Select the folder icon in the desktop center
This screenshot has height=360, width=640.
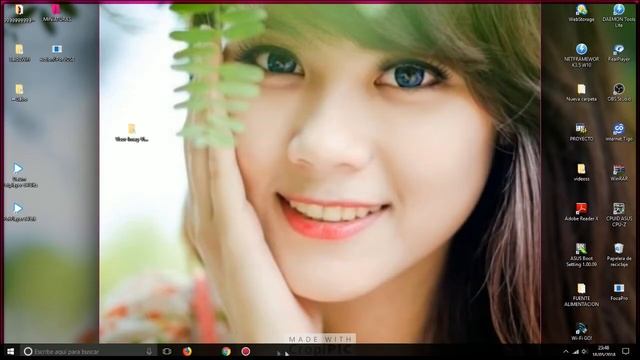point(131,133)
